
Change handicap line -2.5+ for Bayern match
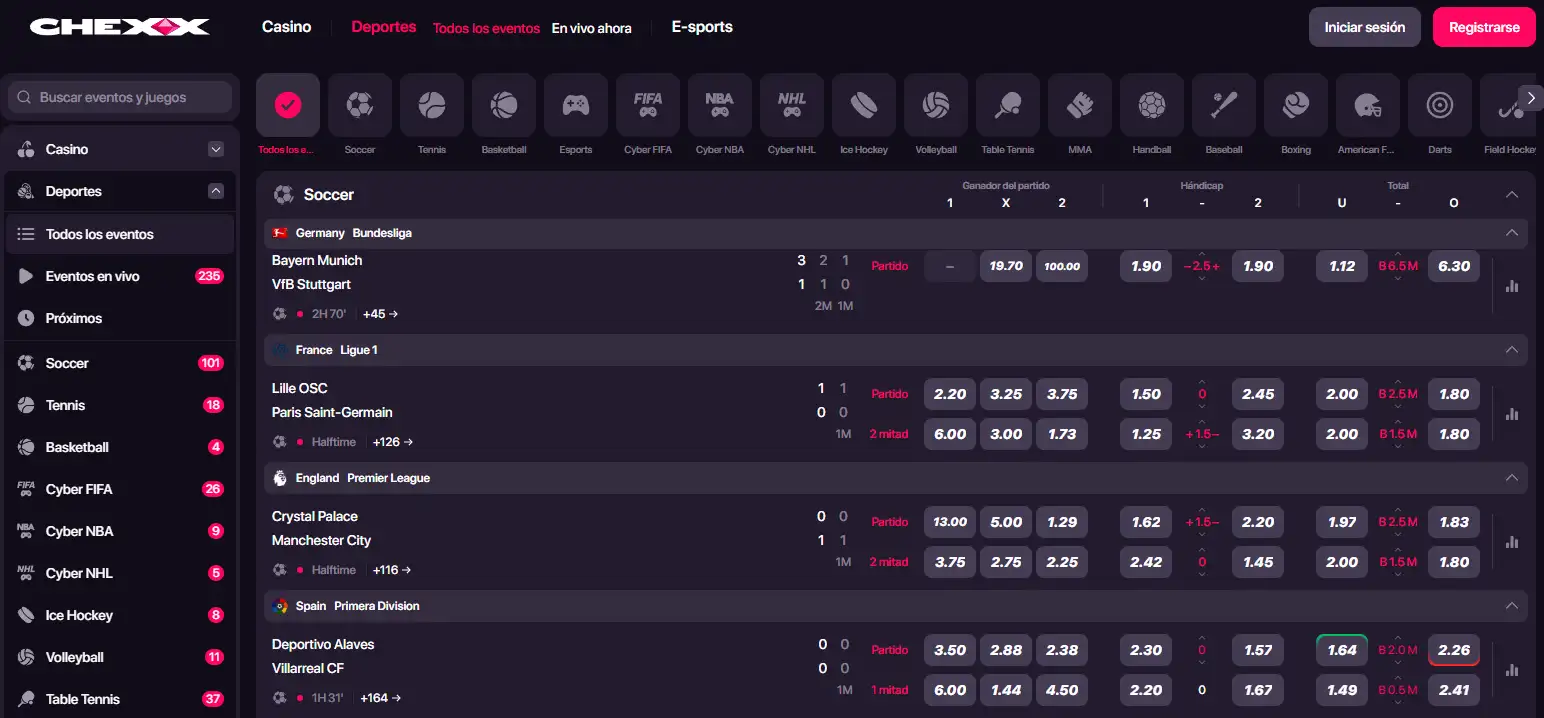pos(1202,266)
